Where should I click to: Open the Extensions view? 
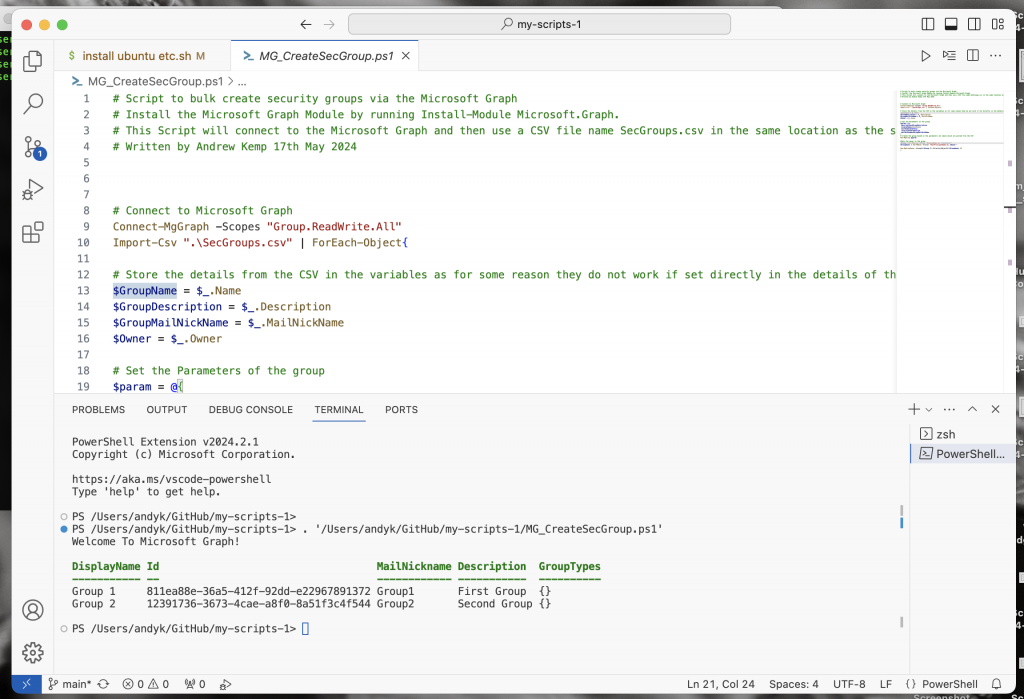33,232
